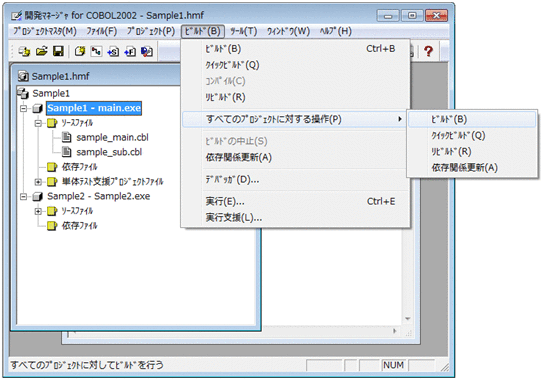The image size is (545, 381).
Task: Click the NUM status bar indicator
Action: click(x=393, y=365)
